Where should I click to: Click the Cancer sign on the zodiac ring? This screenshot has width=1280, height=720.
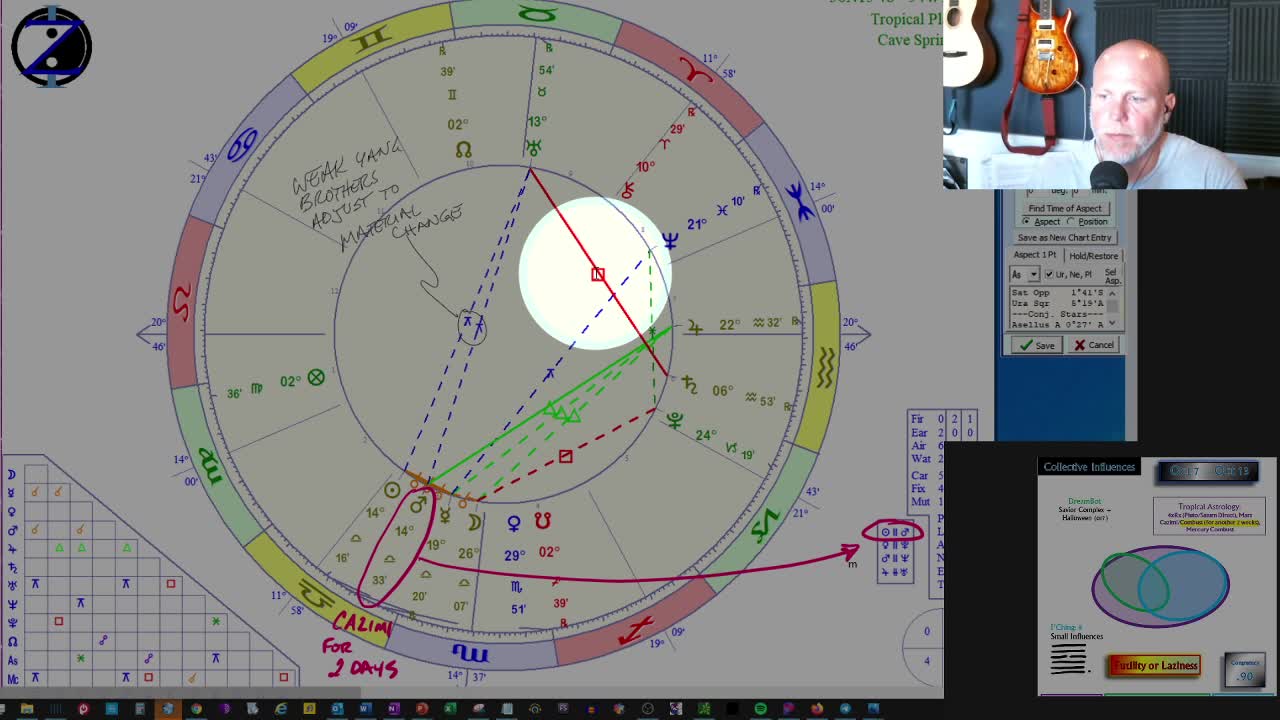click(243, 146)
